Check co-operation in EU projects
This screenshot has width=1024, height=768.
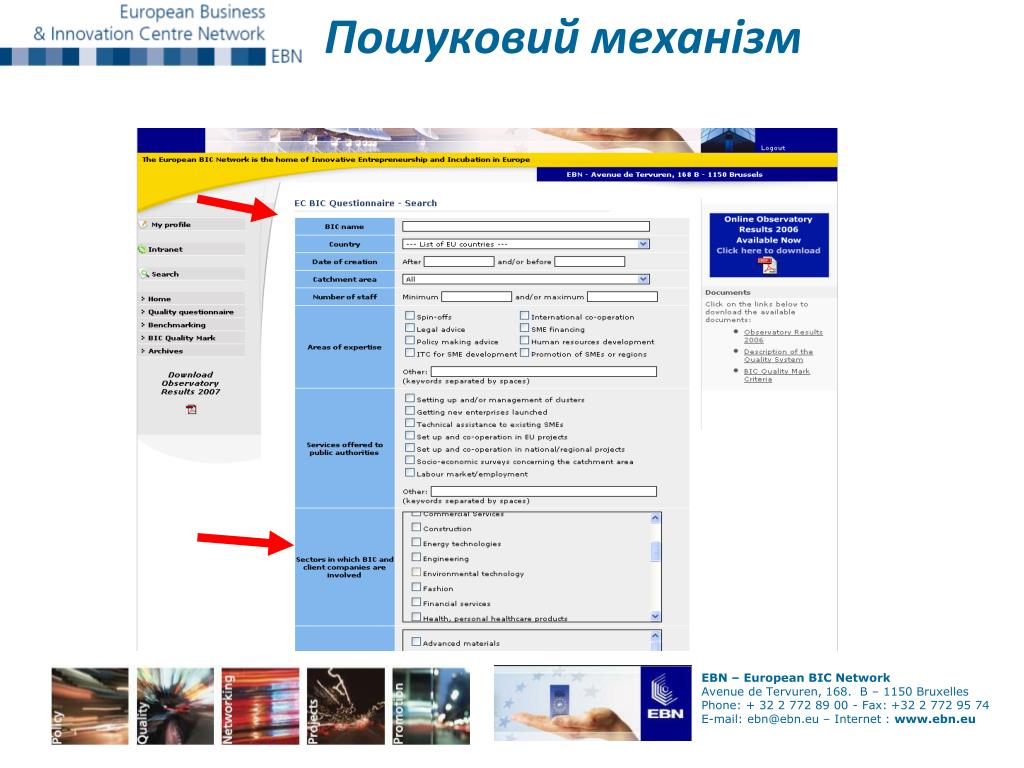409,436
